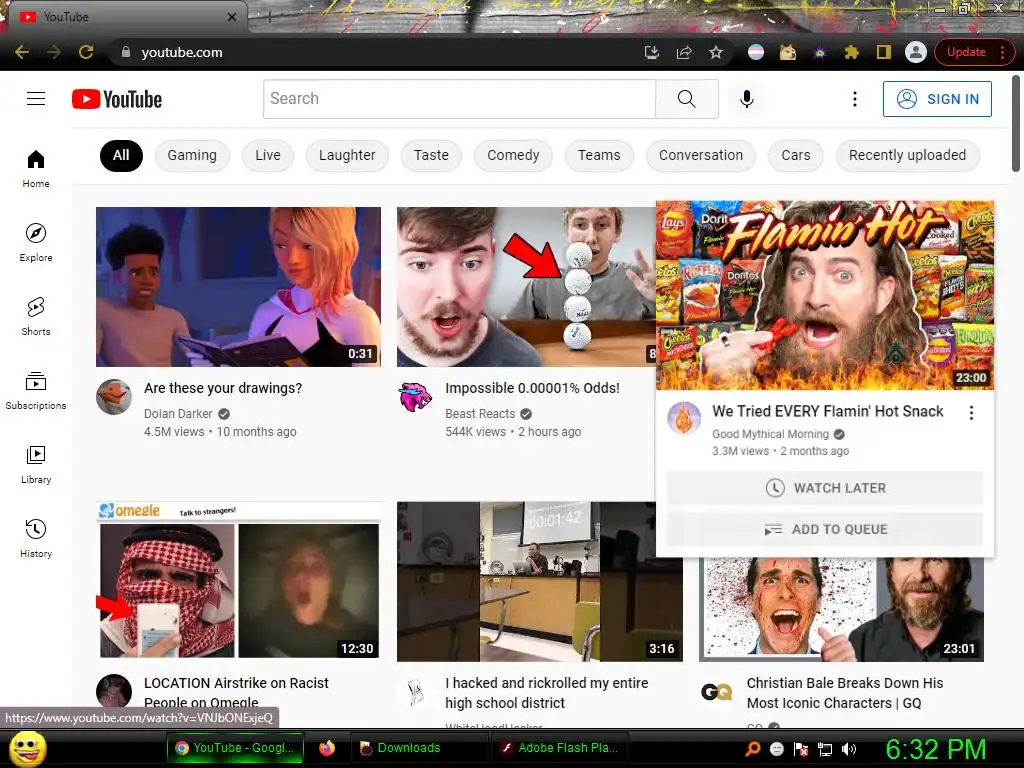Open more options for Flamin' Hot video
This screenshot has height=768, width=1024.
point(971,413)
